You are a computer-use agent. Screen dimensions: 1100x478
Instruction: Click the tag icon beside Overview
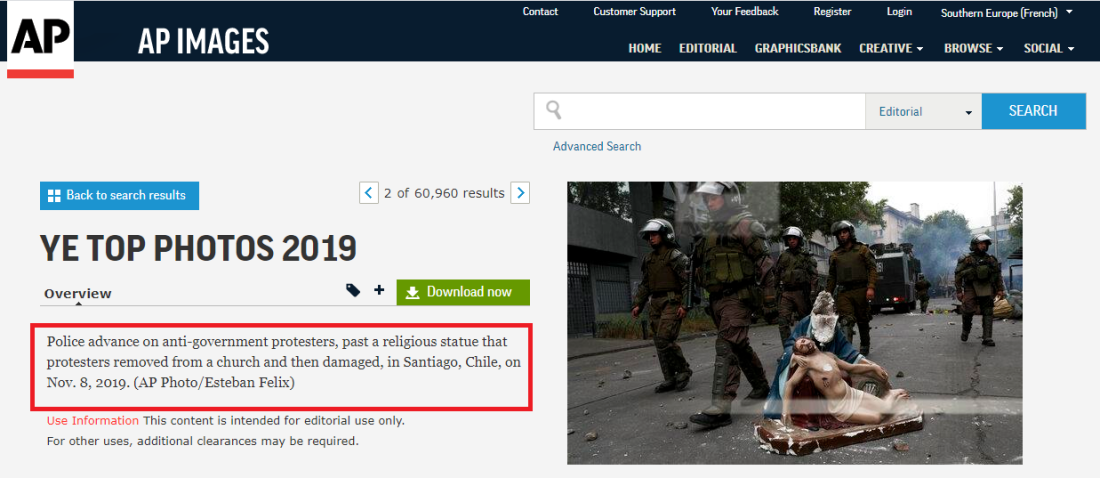pos(354,290)
